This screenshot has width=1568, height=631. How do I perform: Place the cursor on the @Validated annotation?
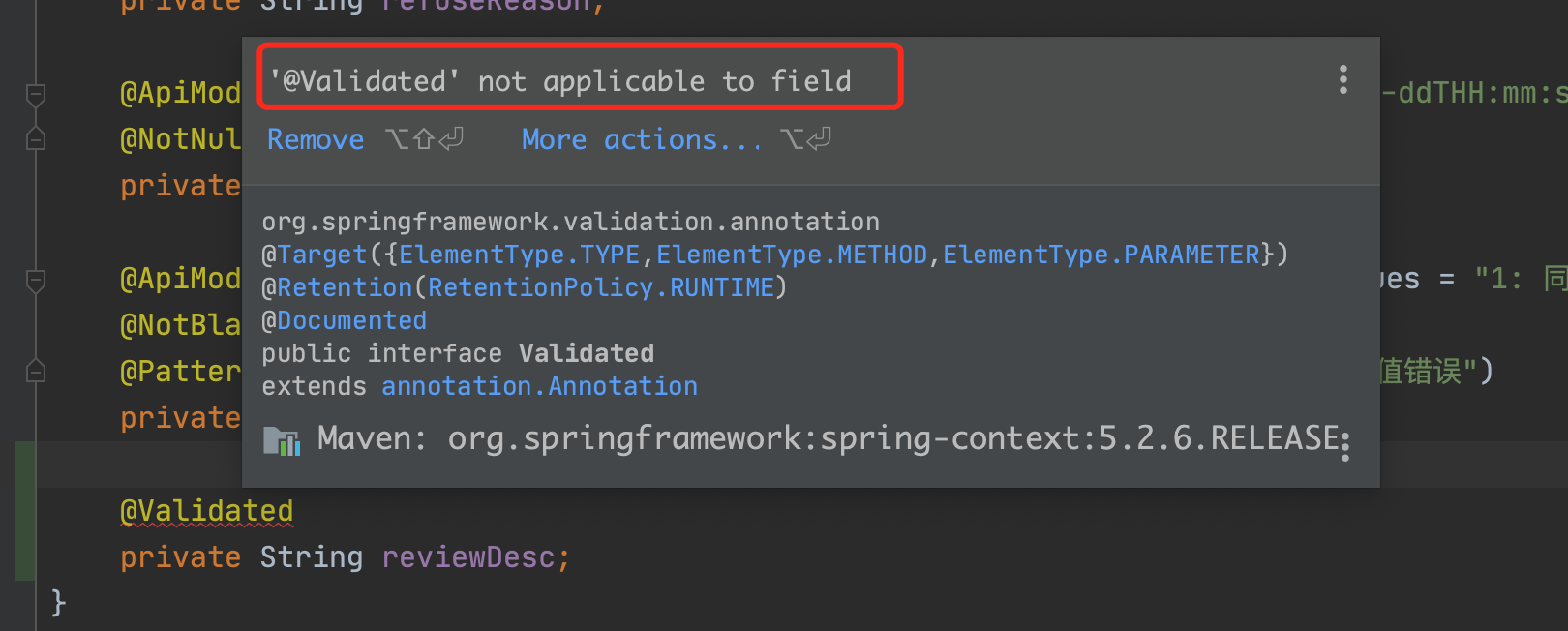click(206, 511)
